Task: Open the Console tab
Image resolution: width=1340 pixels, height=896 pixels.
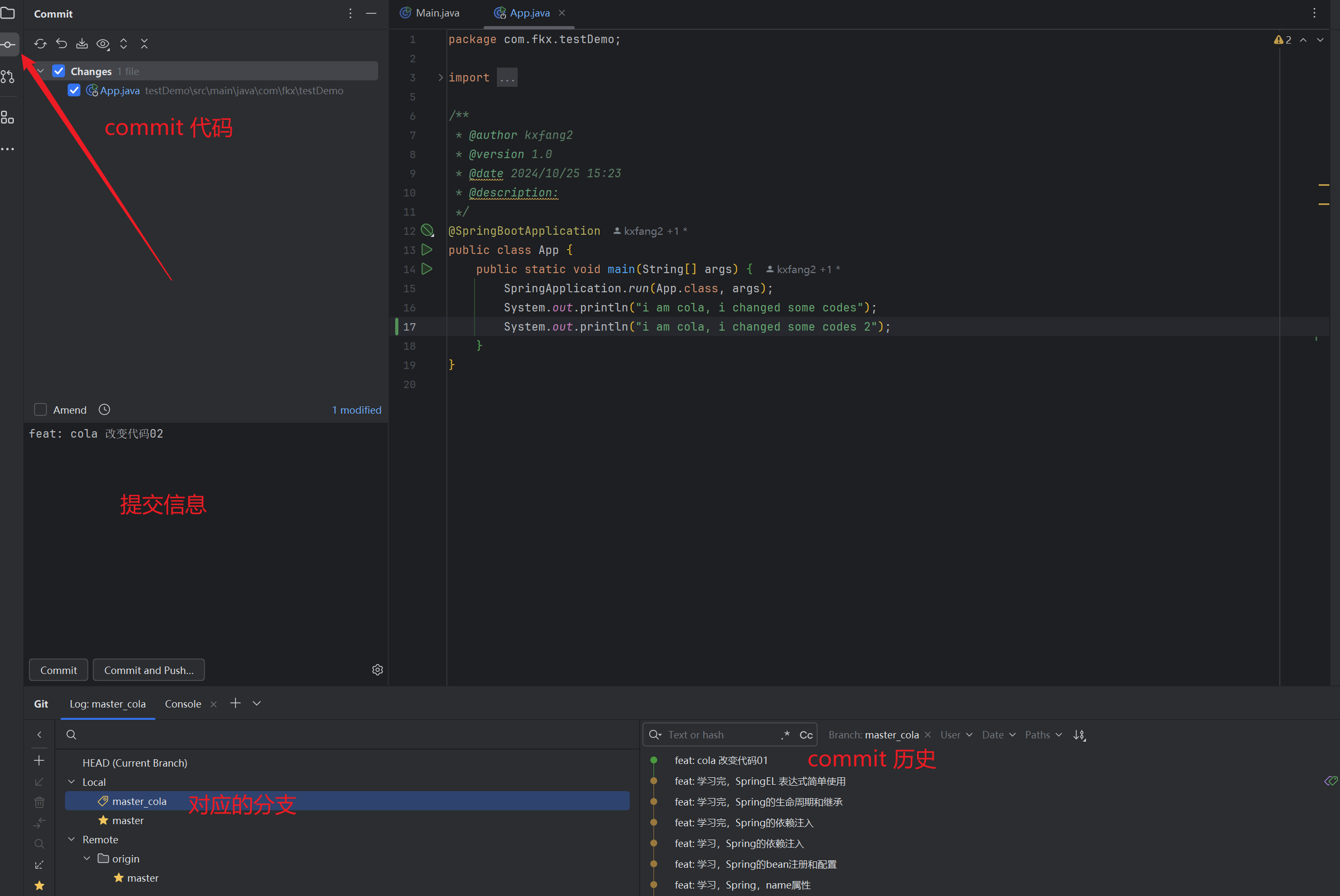Action: [183, 704]
